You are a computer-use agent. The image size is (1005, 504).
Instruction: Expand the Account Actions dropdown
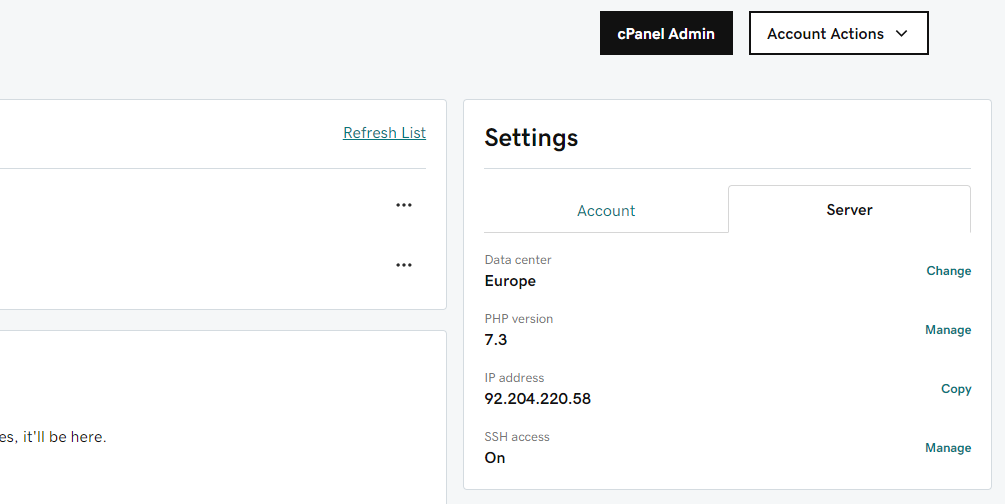[838, 33]
